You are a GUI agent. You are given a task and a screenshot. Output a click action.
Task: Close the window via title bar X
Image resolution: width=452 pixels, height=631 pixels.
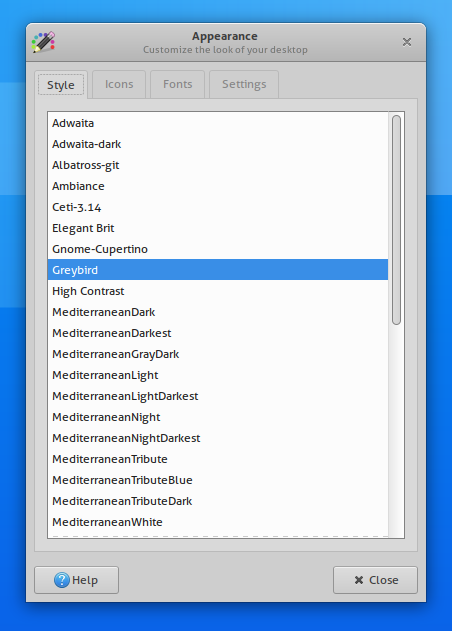(407, 42)
